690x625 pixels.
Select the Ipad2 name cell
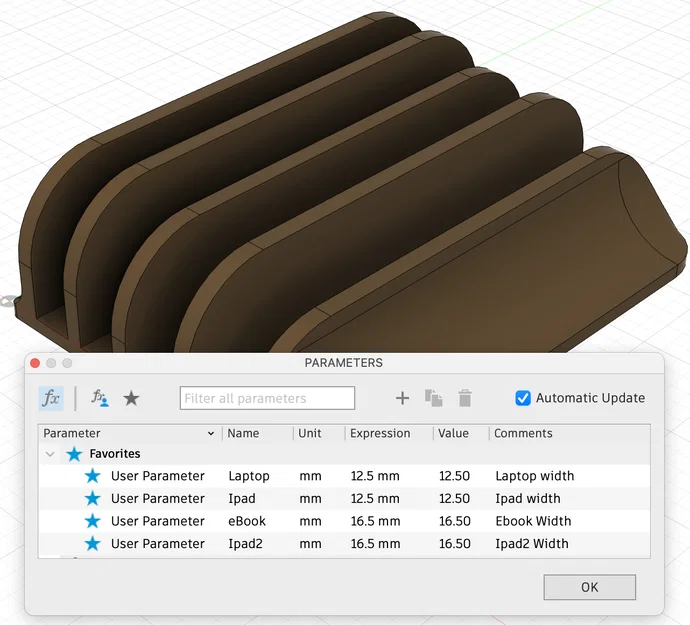[245, 544]
